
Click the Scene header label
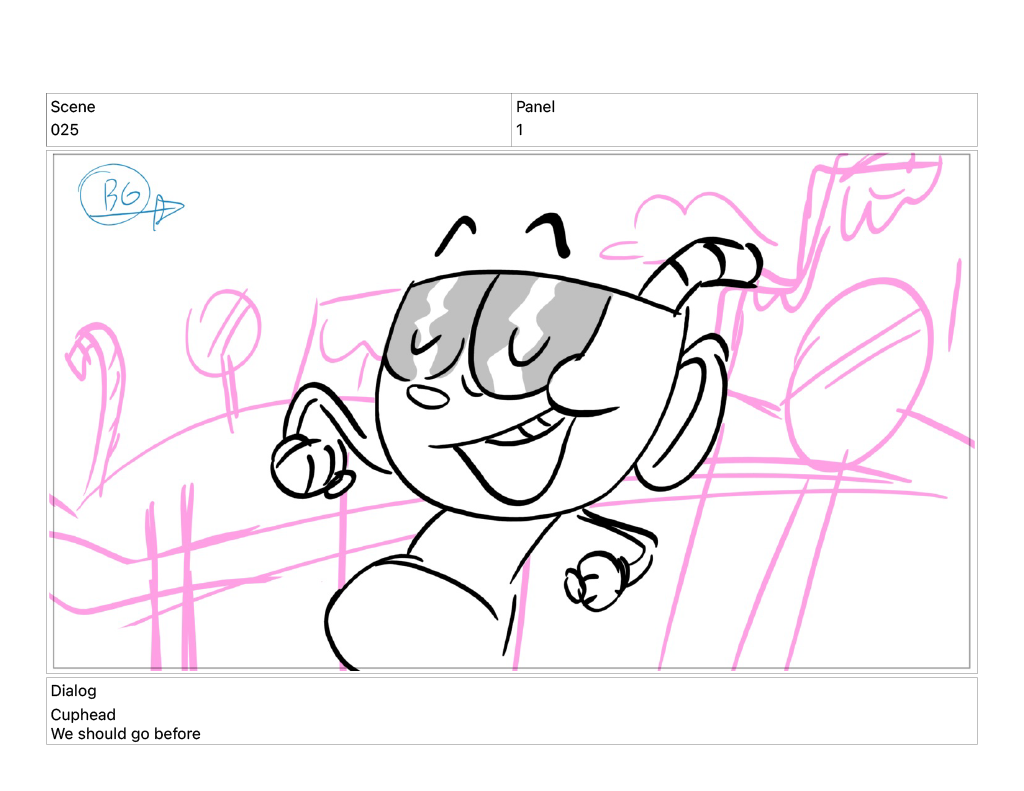pos(73,107)
